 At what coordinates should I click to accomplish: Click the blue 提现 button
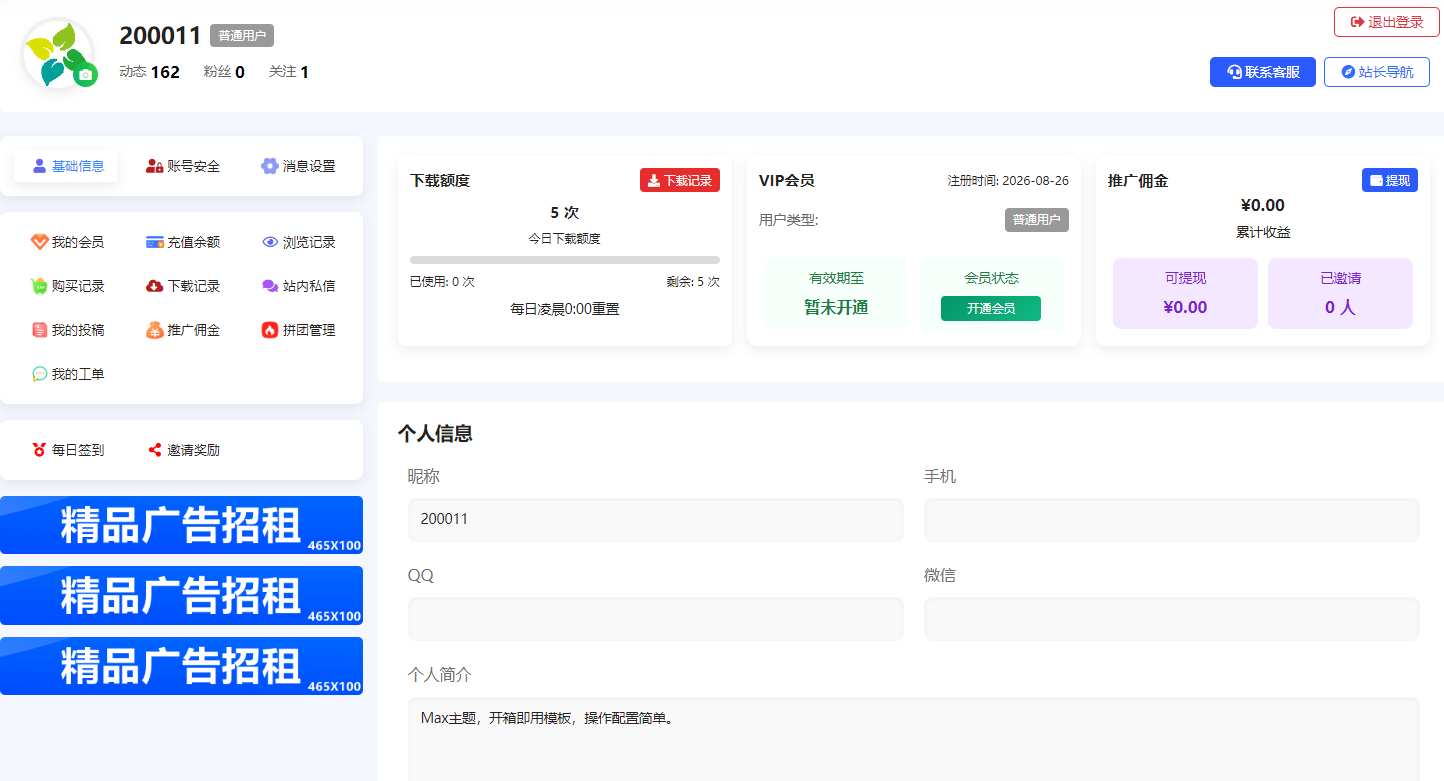(1390, 180)
